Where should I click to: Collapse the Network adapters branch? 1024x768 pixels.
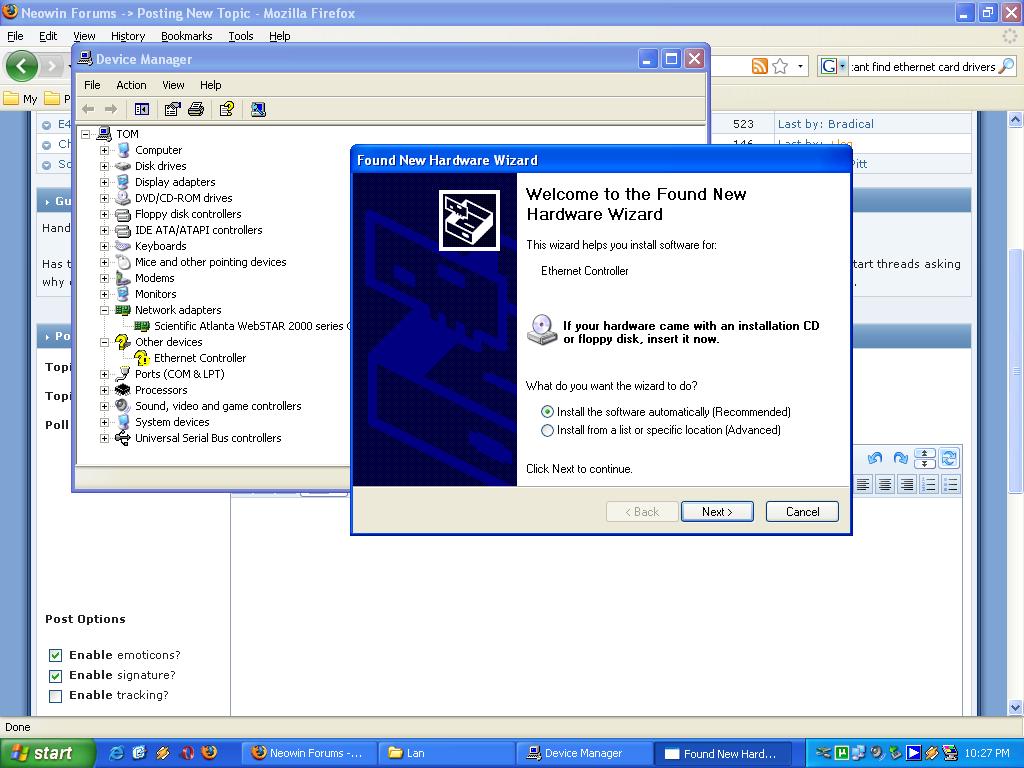[106, 310]
